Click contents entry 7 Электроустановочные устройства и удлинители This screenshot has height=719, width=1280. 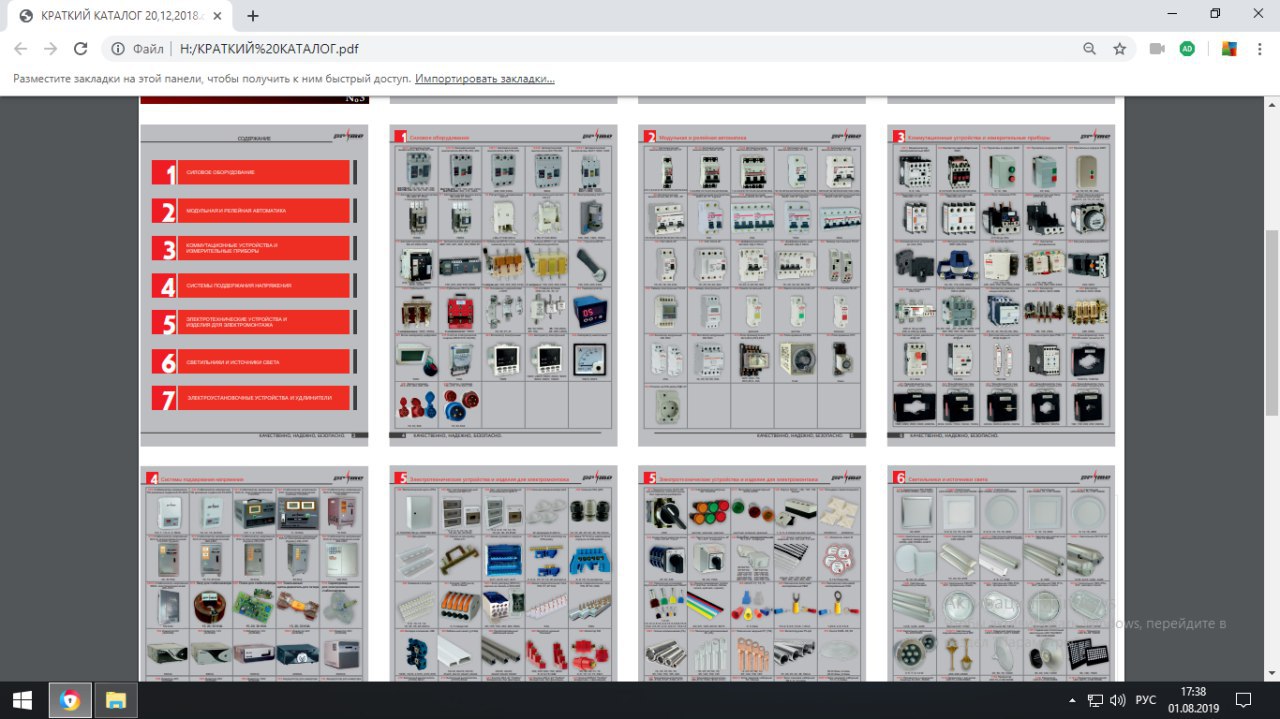tap(253, 398)
